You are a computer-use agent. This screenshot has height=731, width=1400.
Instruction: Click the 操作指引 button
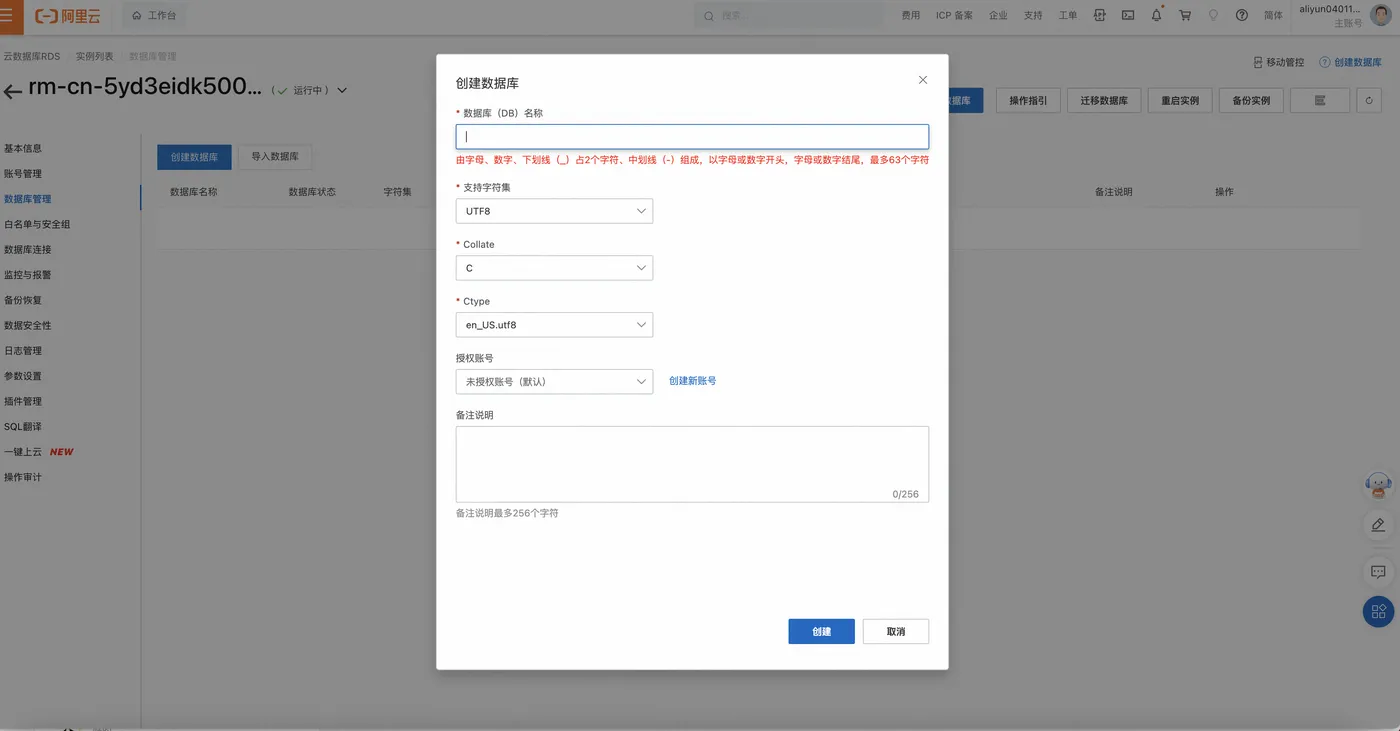tap(1028, 101)
